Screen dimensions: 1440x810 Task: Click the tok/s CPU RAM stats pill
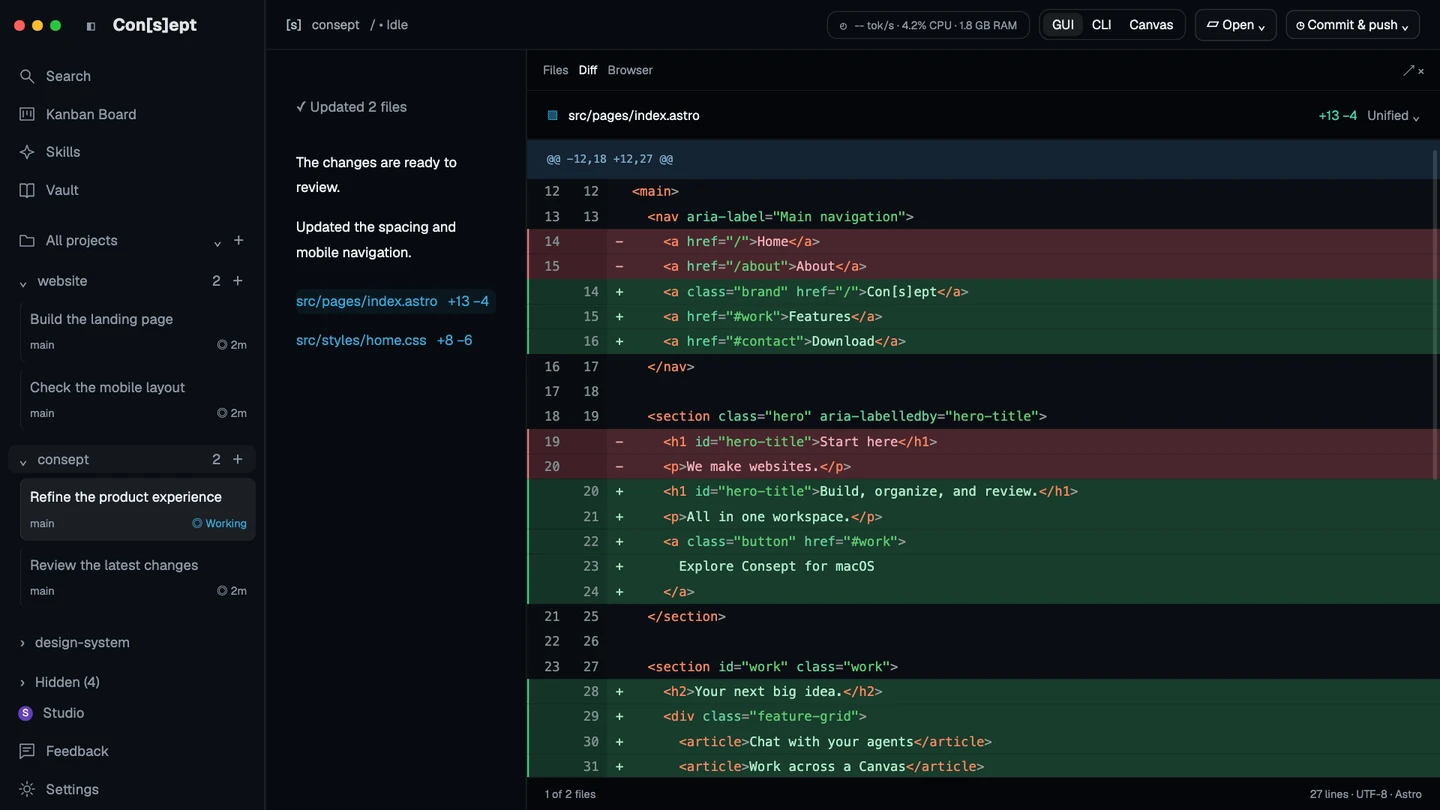pyautogui.click(x=928, y=25)
